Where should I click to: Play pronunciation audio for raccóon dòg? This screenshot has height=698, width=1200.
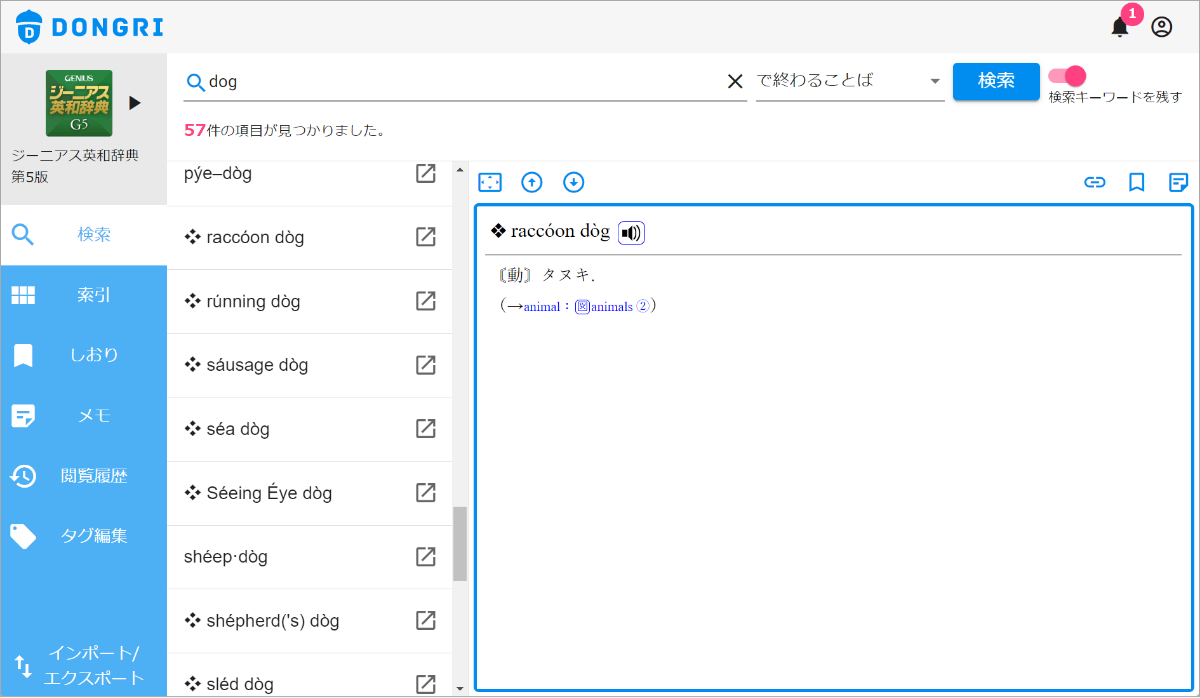click(631, 233)
